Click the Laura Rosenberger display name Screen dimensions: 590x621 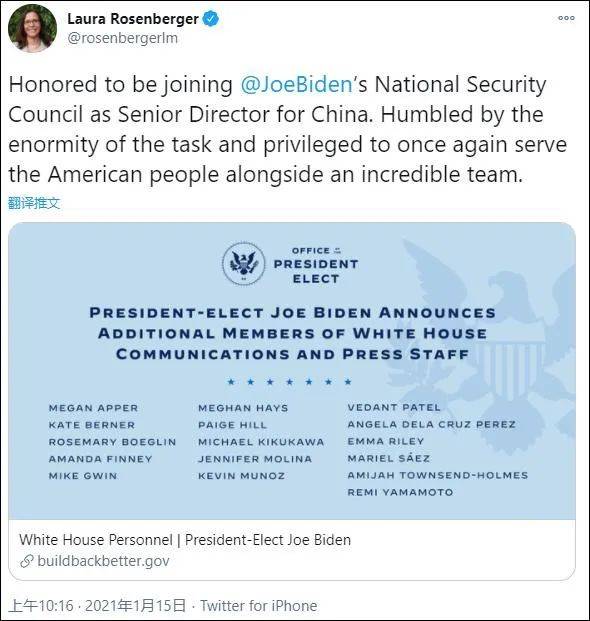133,19
